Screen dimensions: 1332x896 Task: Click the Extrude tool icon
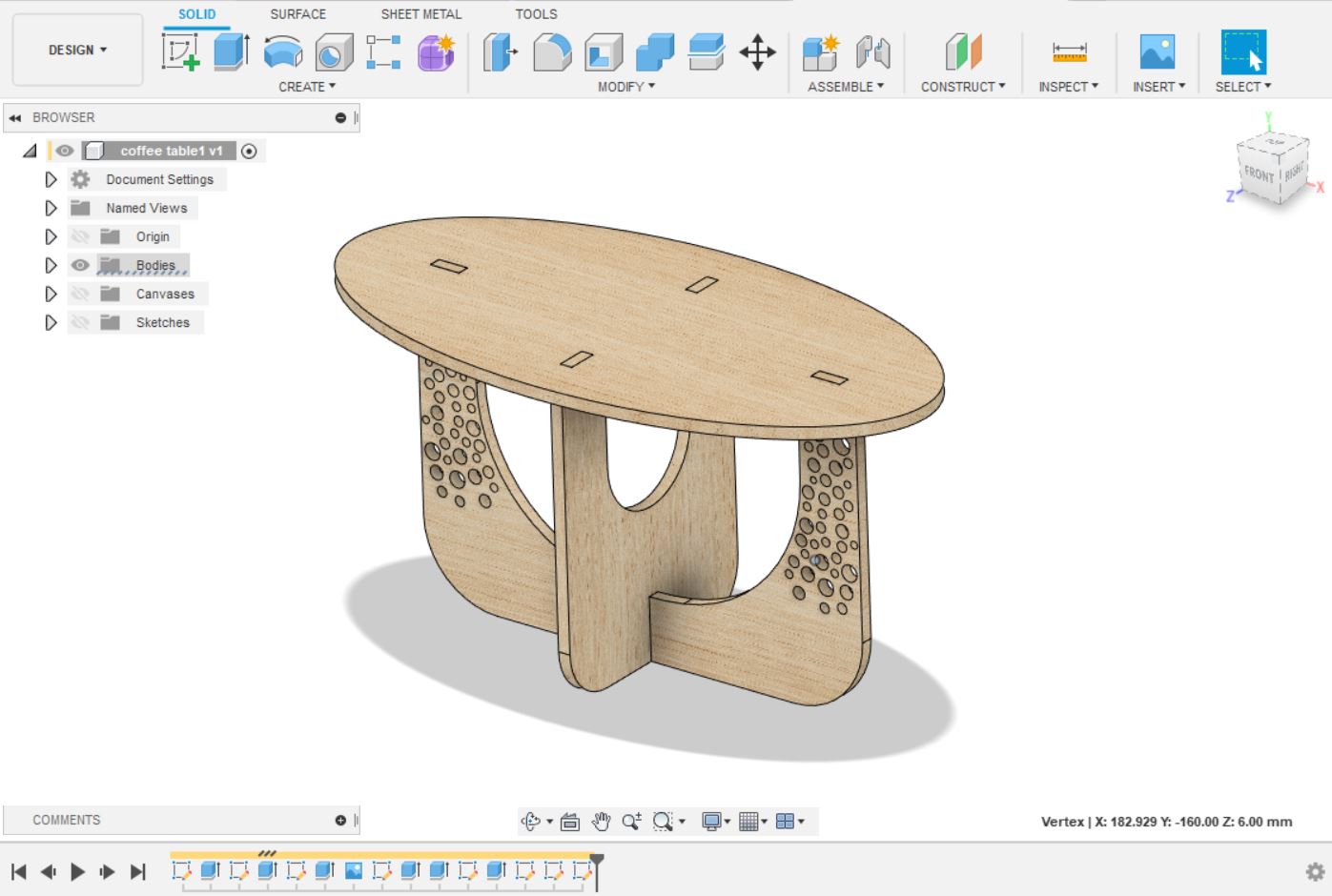[x=231, y=51]
